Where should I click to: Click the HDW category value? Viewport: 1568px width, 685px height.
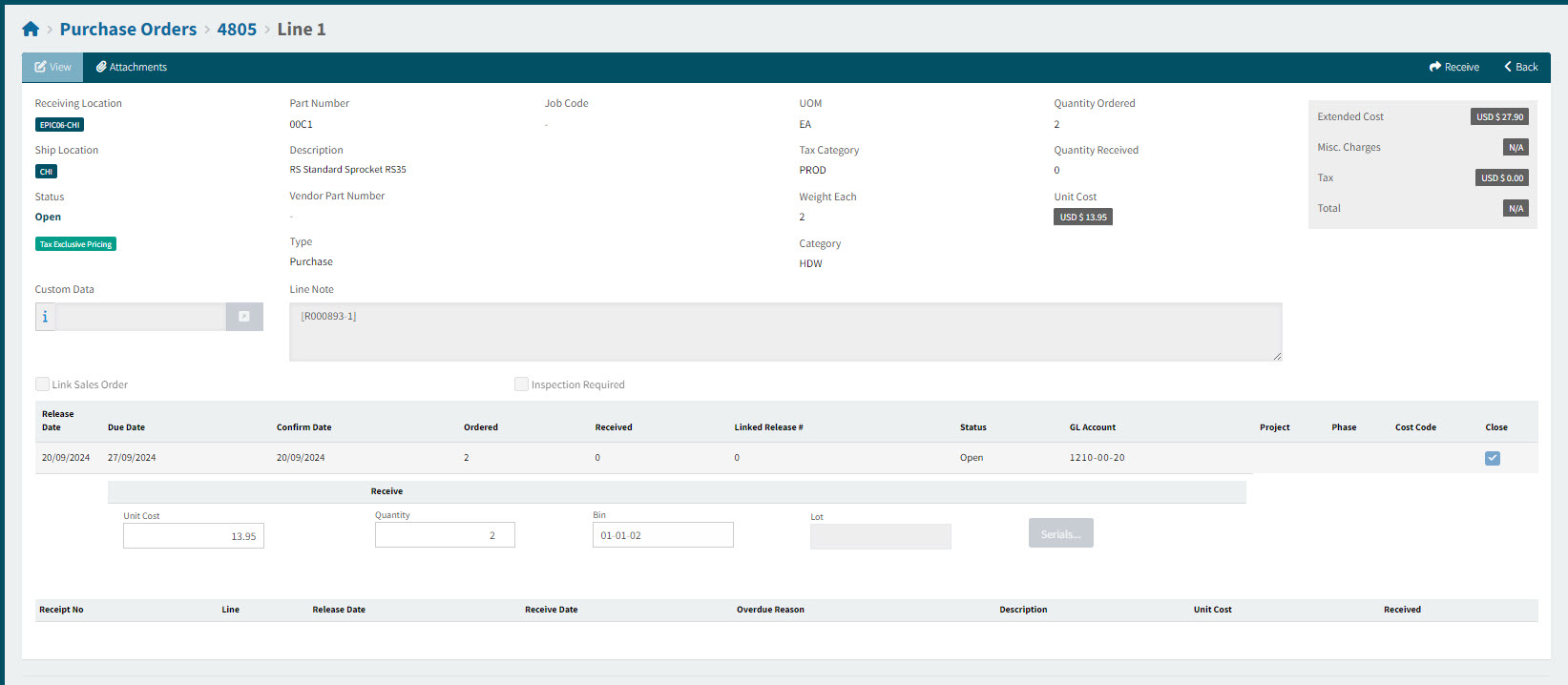point(810,263)
